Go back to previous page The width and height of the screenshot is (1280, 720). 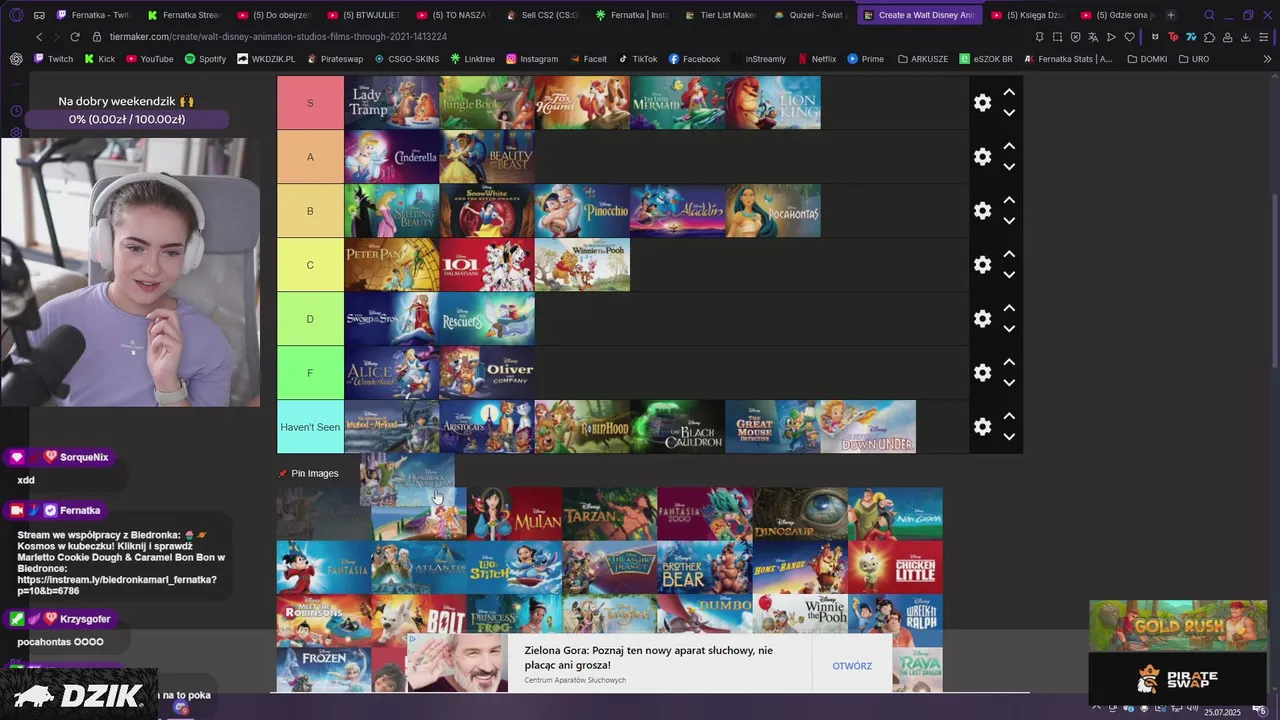[x=39, y=37]
